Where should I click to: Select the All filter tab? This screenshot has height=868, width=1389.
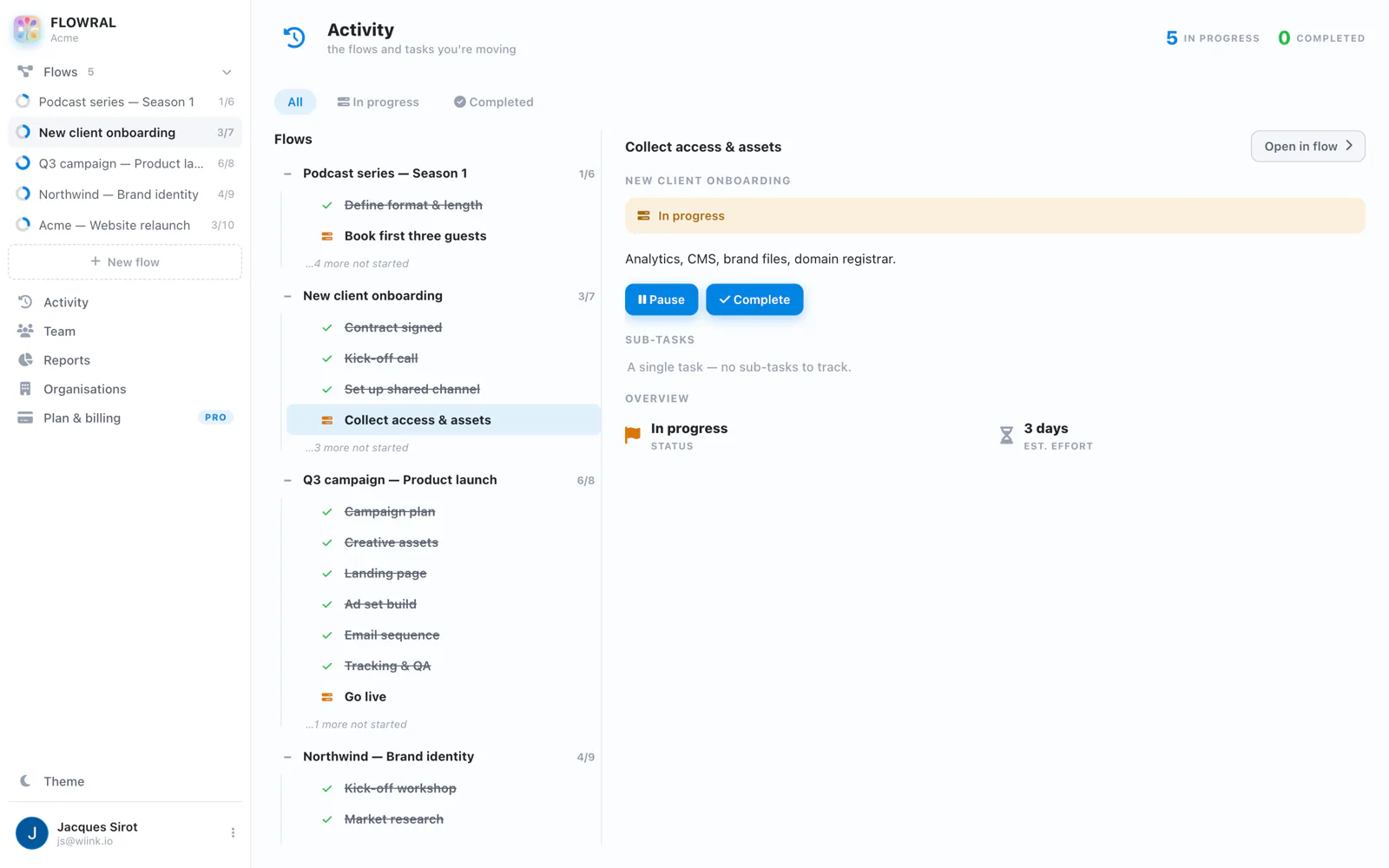tap(295, 102)
